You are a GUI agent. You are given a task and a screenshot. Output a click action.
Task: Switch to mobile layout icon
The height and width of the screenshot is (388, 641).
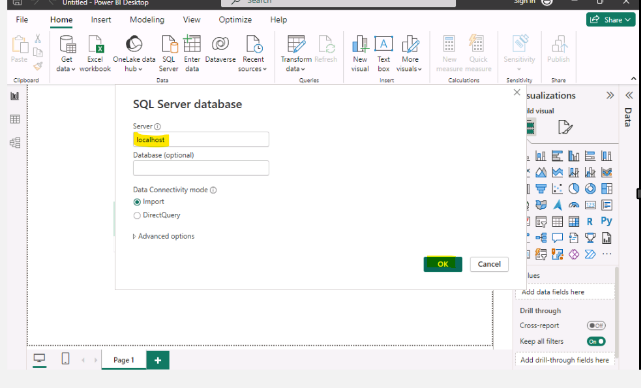(65, 359)
